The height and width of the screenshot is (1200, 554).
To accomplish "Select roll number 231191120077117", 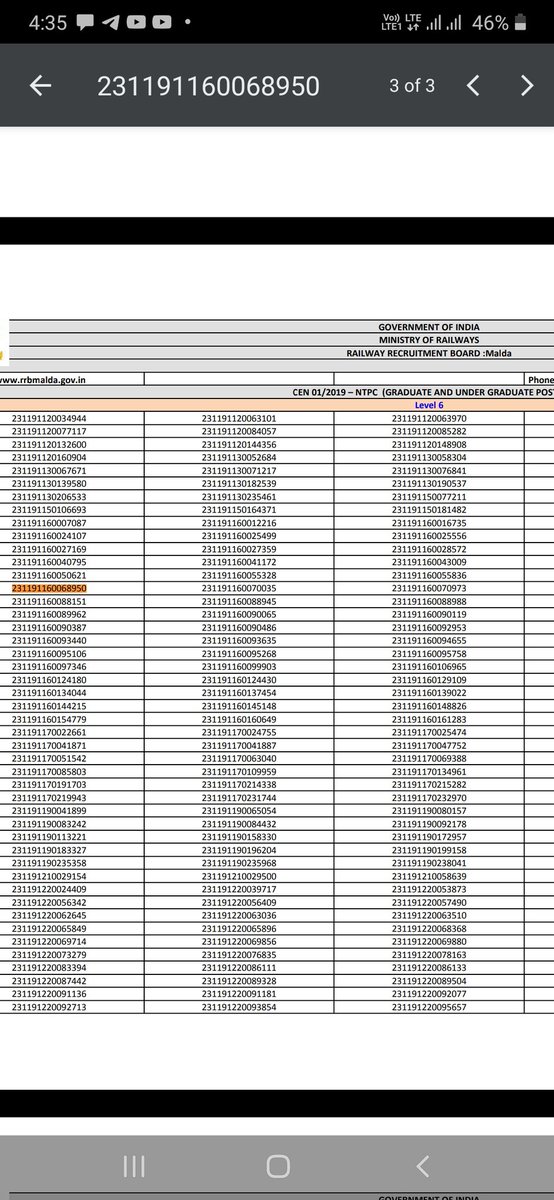I will point(49,431).
